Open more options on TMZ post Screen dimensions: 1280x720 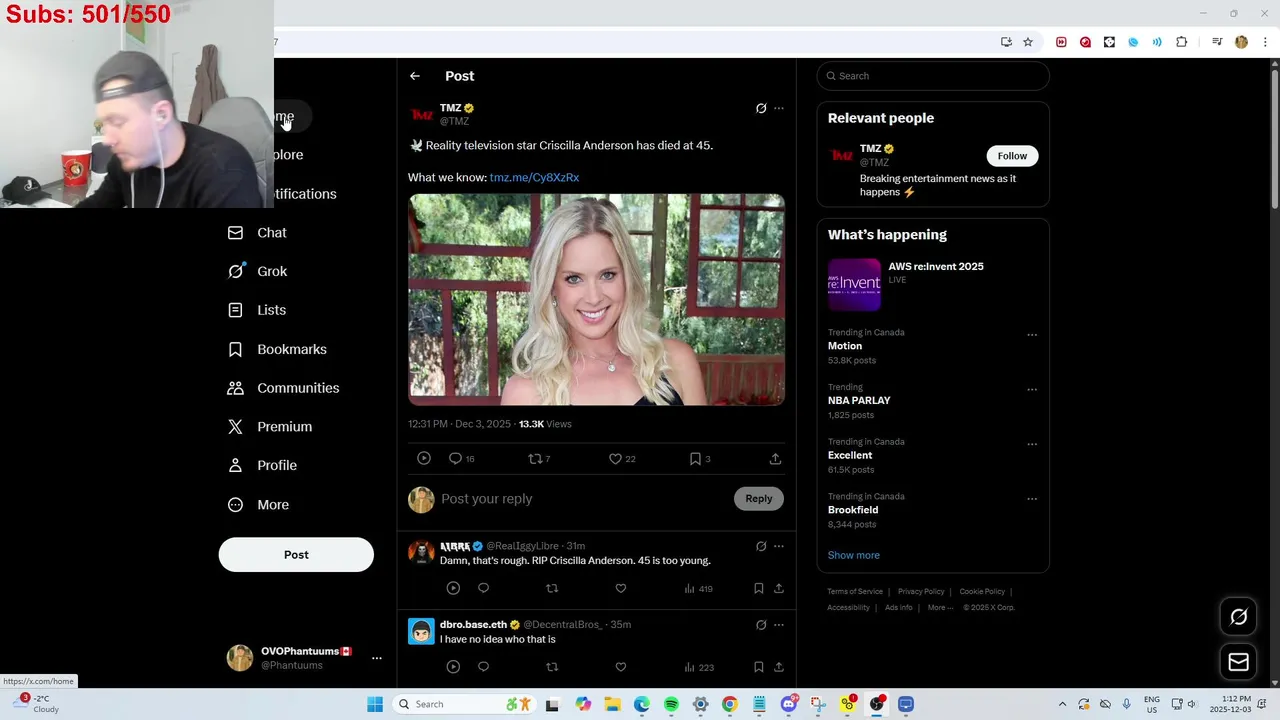tap(779, 108)
